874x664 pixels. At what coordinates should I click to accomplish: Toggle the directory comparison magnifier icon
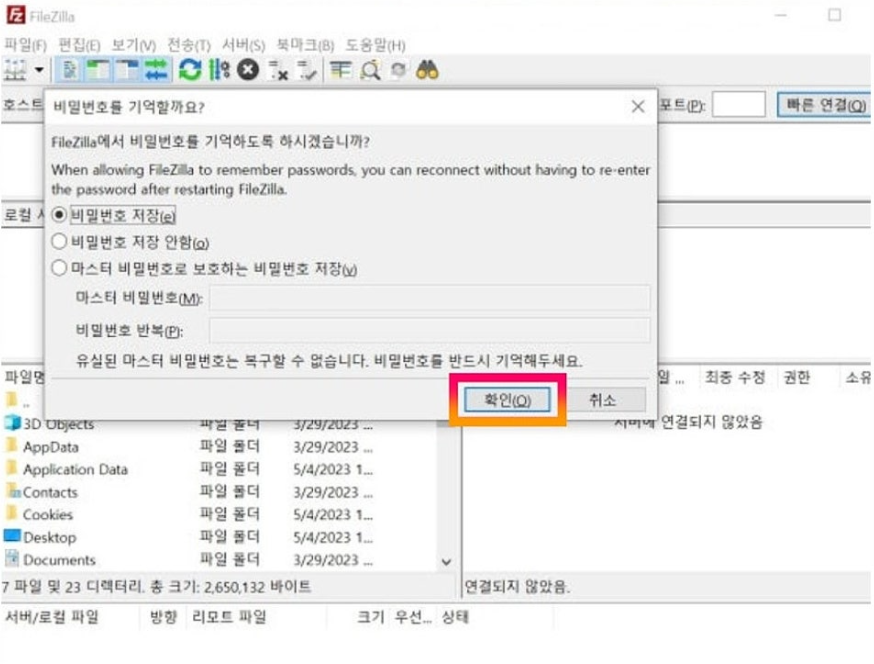click(370, 70)
